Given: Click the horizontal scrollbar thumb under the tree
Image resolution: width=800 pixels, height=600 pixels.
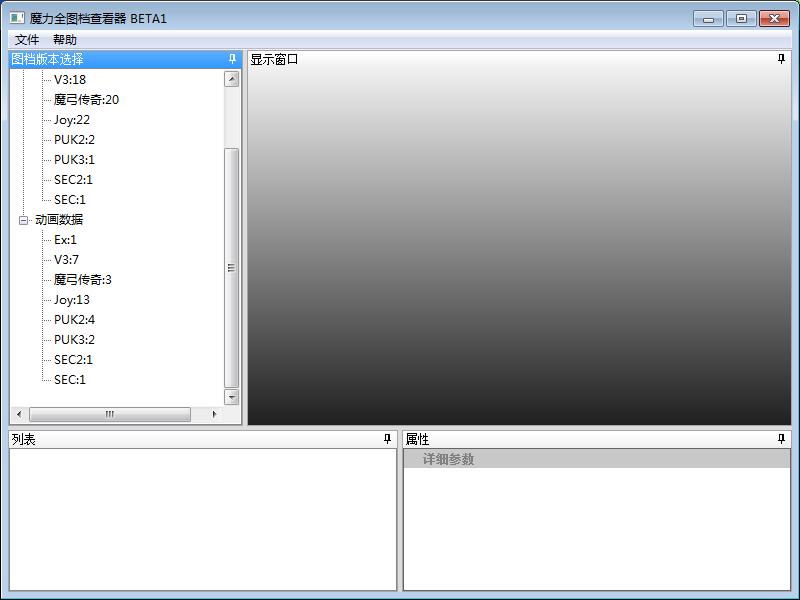Looking at the screenshot, I should (110, 414).
